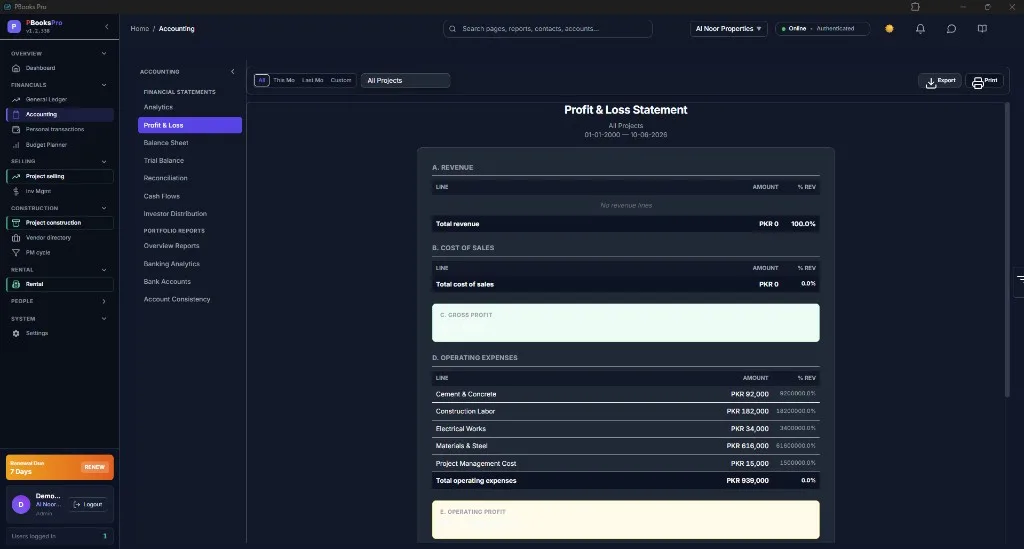Click the Budget Planner bar icon
1024x549 pixels.
point(16,145)
